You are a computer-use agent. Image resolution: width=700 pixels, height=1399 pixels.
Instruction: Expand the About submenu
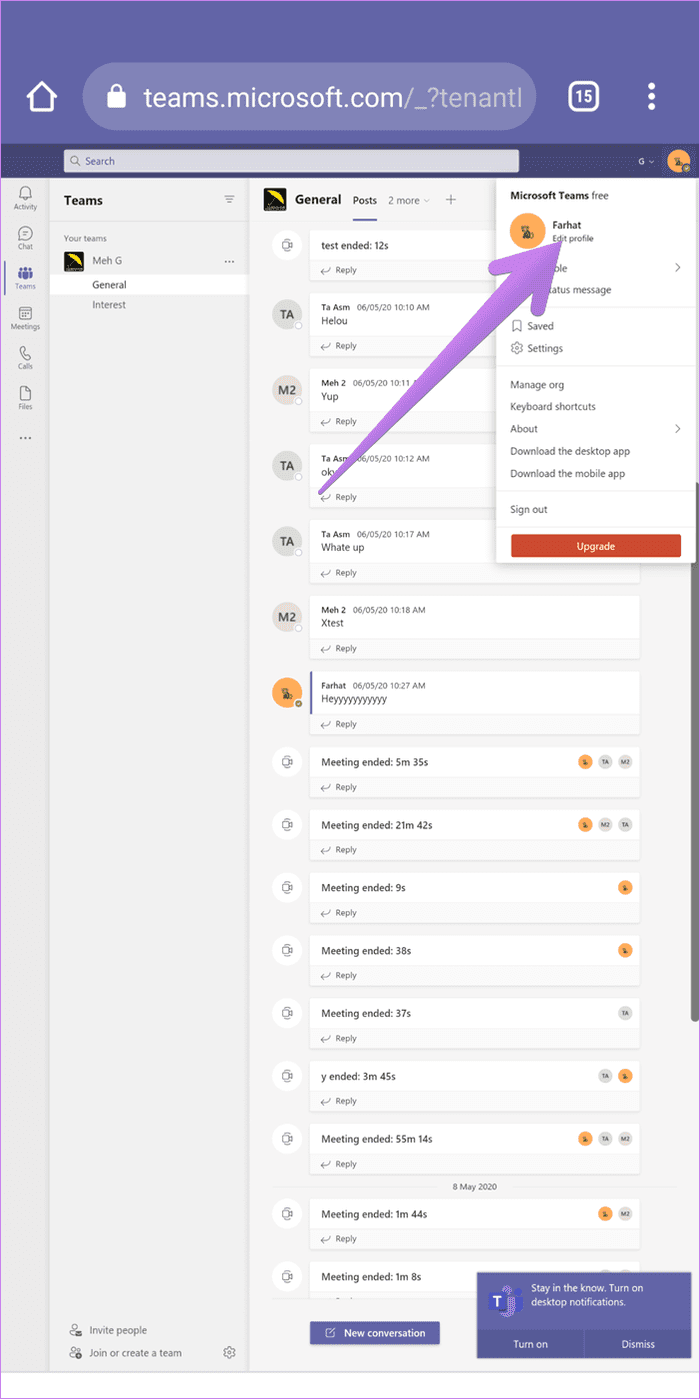595,429
